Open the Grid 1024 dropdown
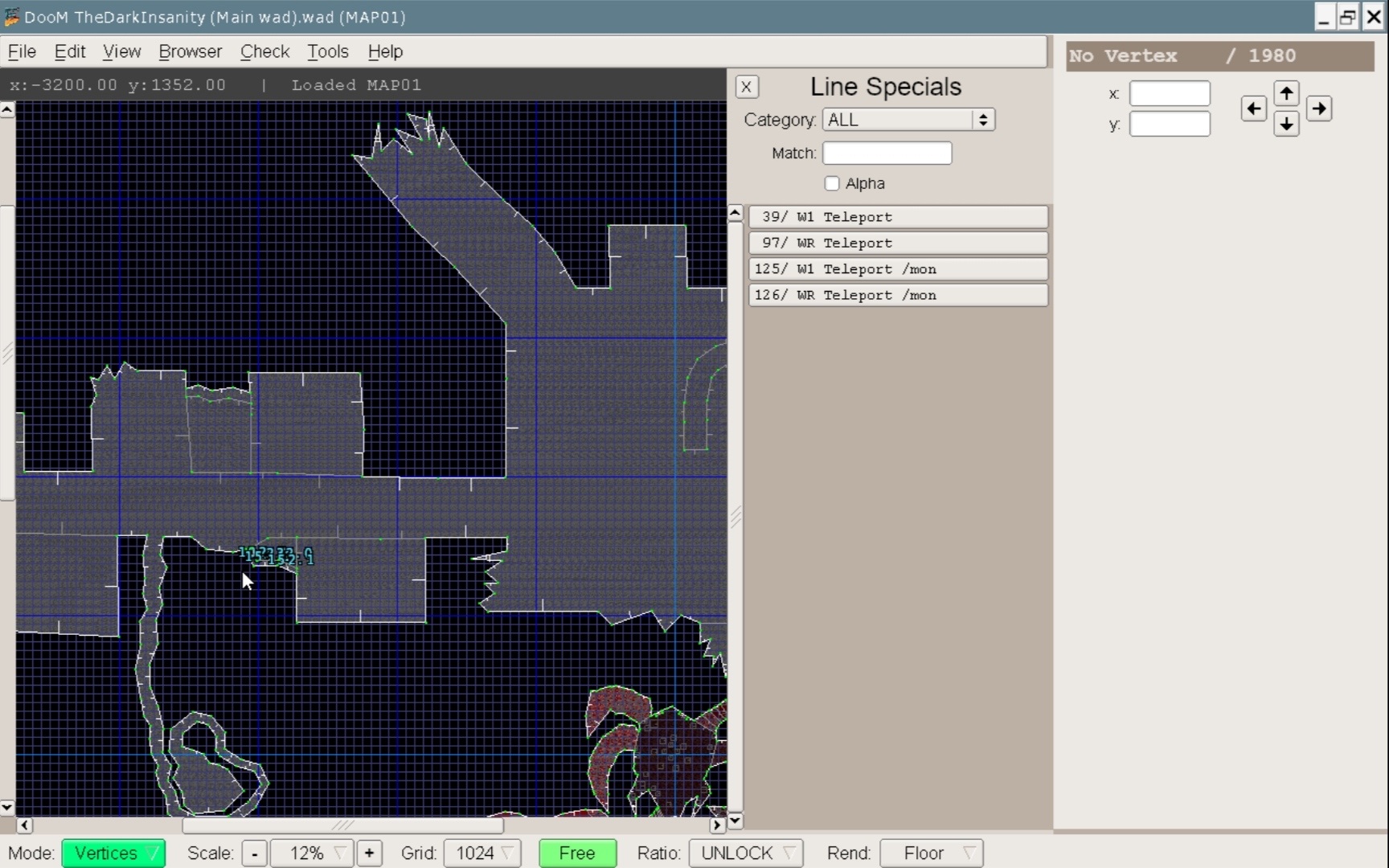 click(x=482, y=853)
